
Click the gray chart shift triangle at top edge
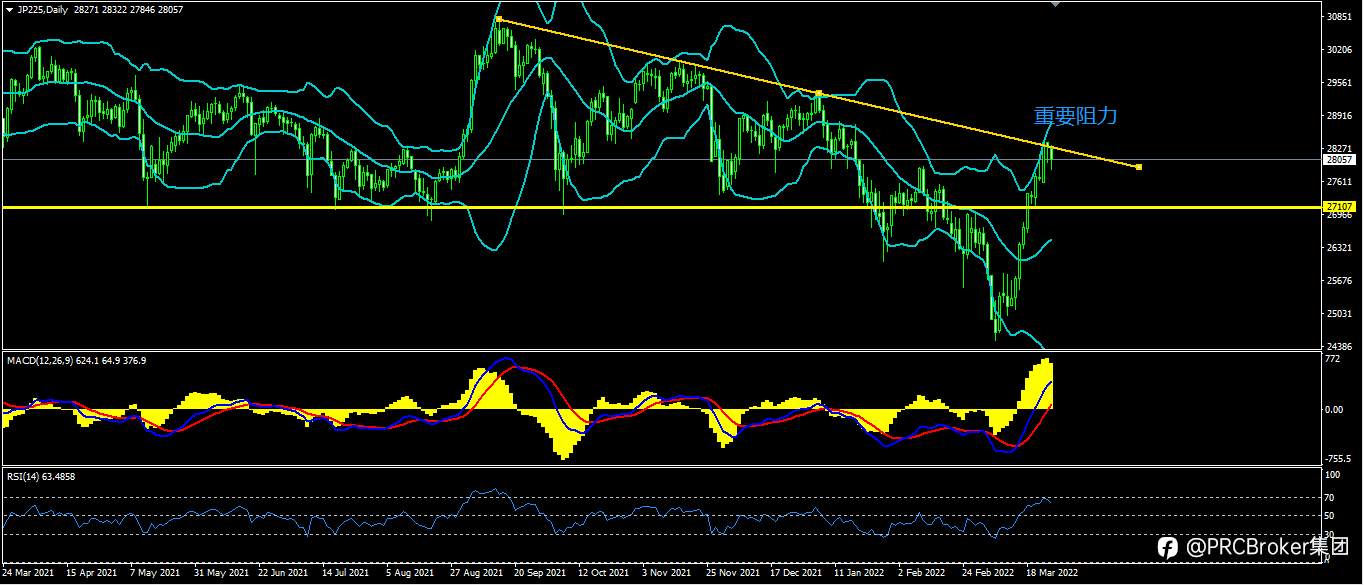[1054, 4]
